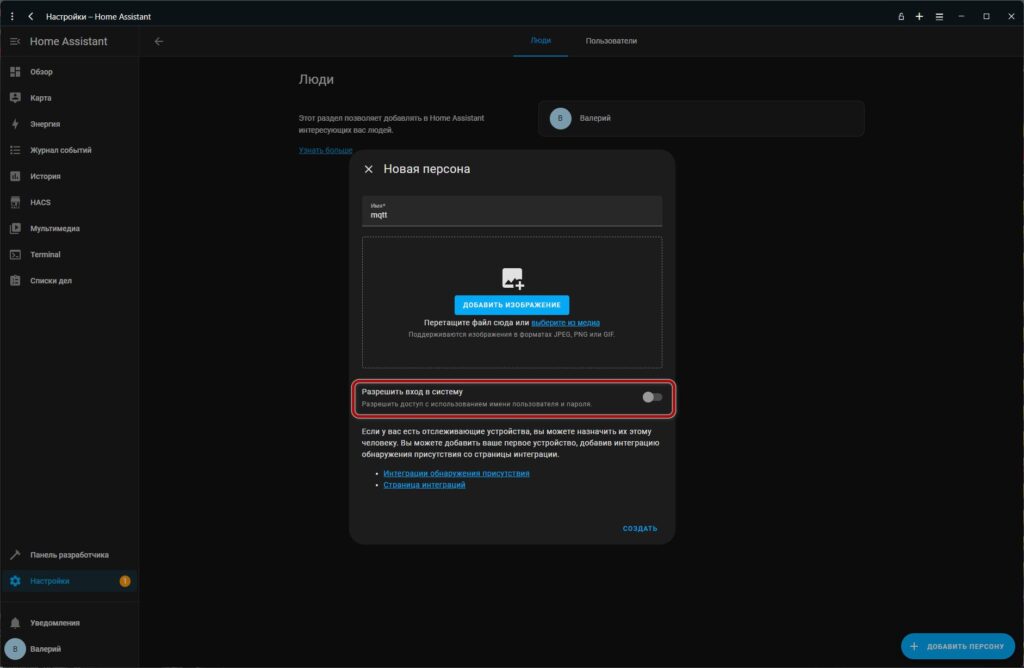Open Панель разработчика hammer icon
The width and height of the screenshot is (1024, 668).
coord(15,555)
